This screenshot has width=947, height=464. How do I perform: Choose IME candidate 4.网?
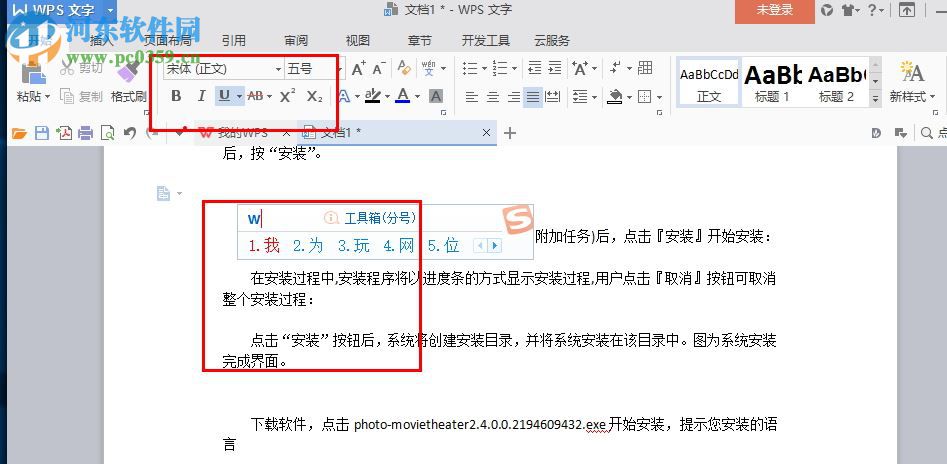click(x=399, y=245)
